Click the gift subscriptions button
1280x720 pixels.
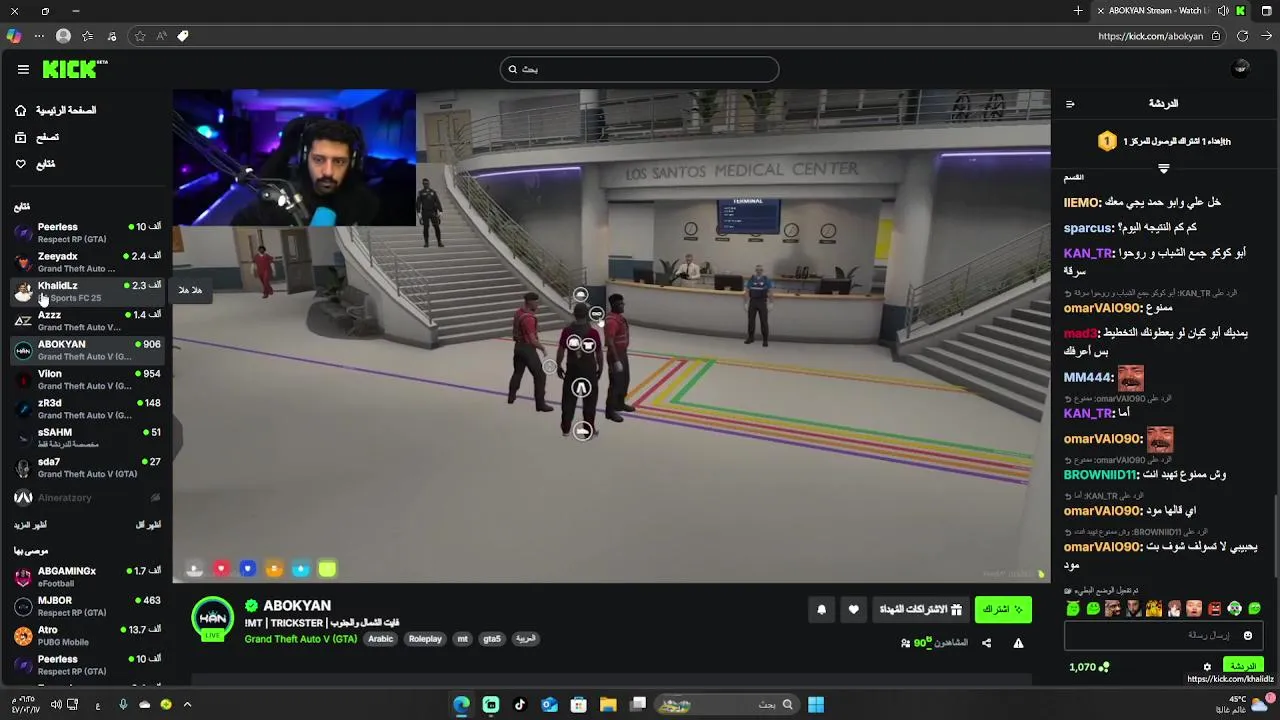[920, 609]
